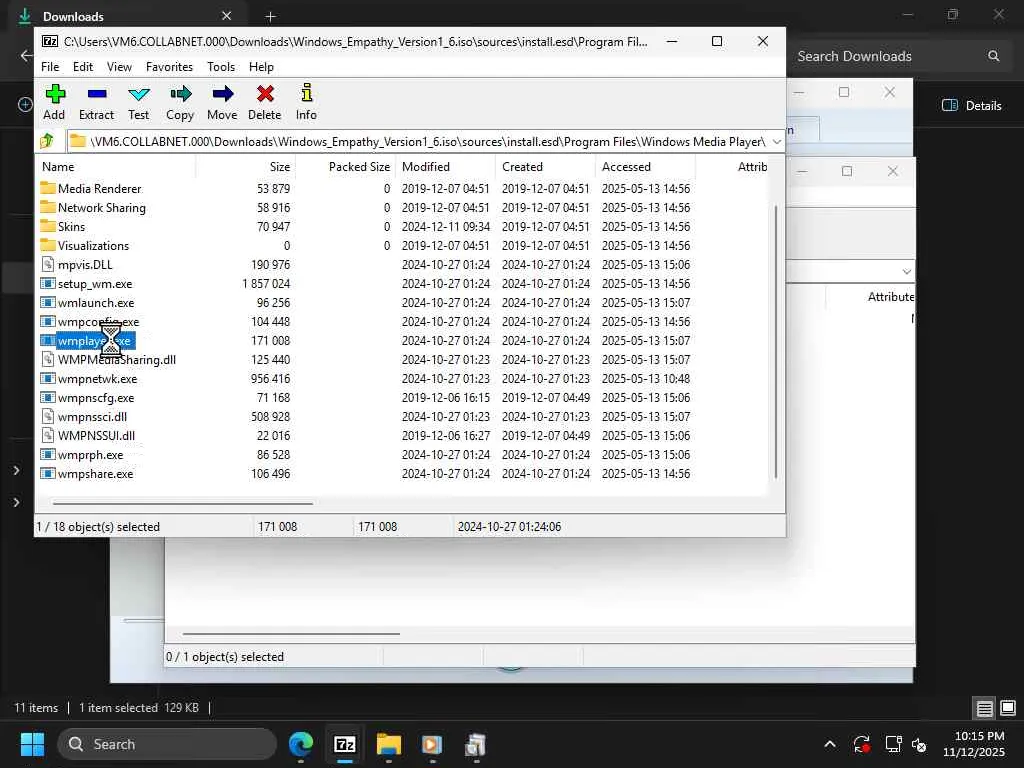1024x768 pixels.
Task: Switch Explorer to details list view
Action: (984, 708)
